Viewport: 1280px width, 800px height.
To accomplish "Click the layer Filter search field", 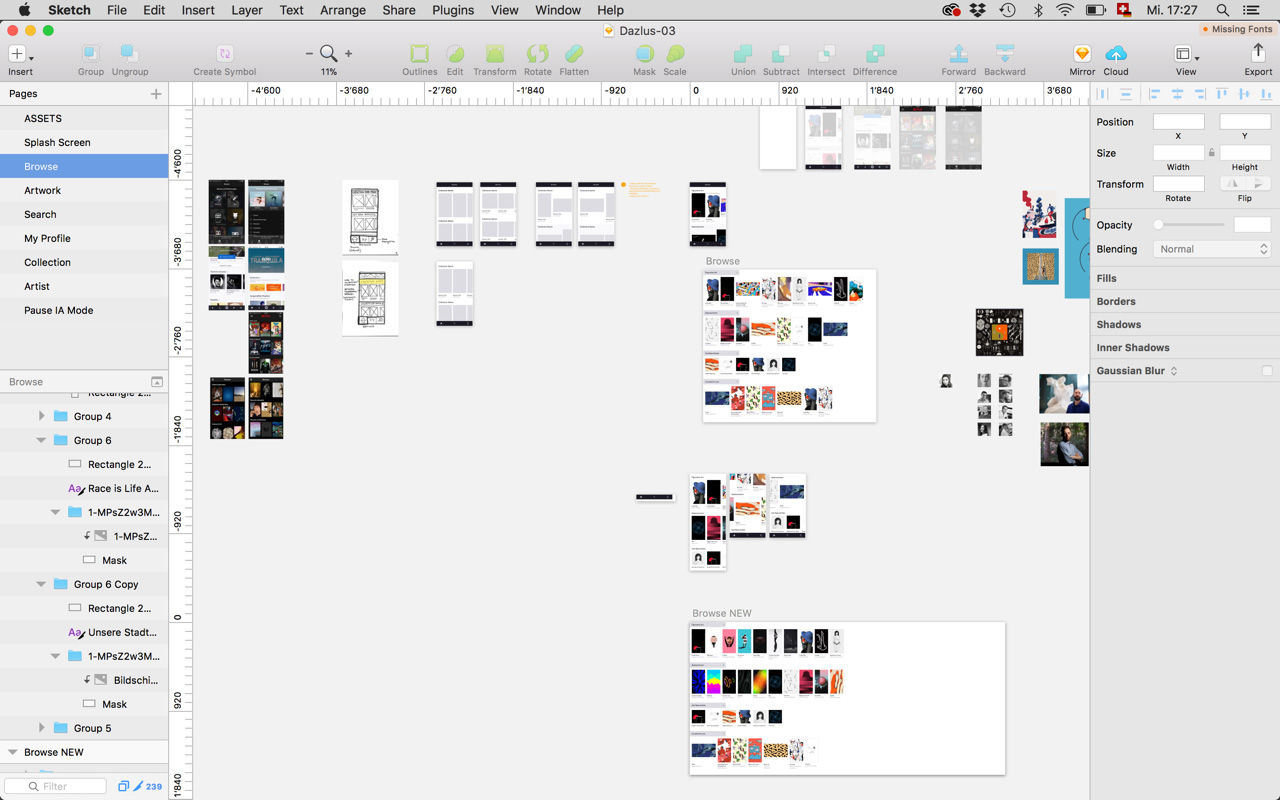I will pos(60,786).
